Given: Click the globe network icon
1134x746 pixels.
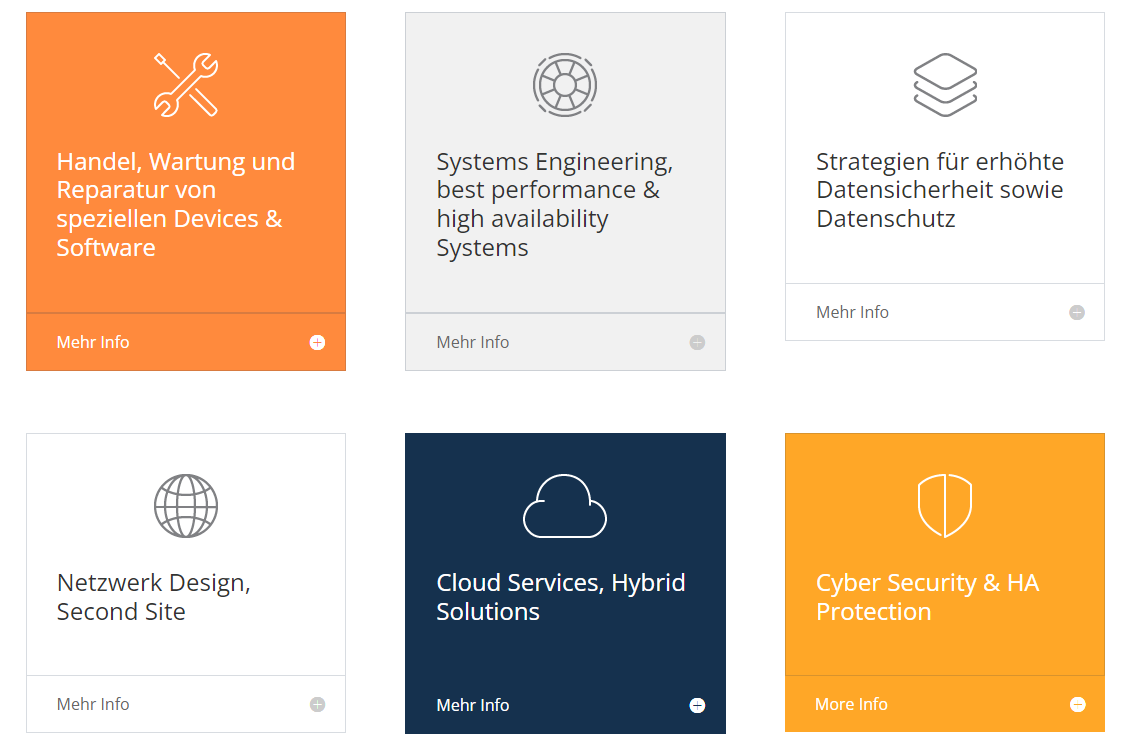Looking at the screenshot, I should [x=185, y=506].
